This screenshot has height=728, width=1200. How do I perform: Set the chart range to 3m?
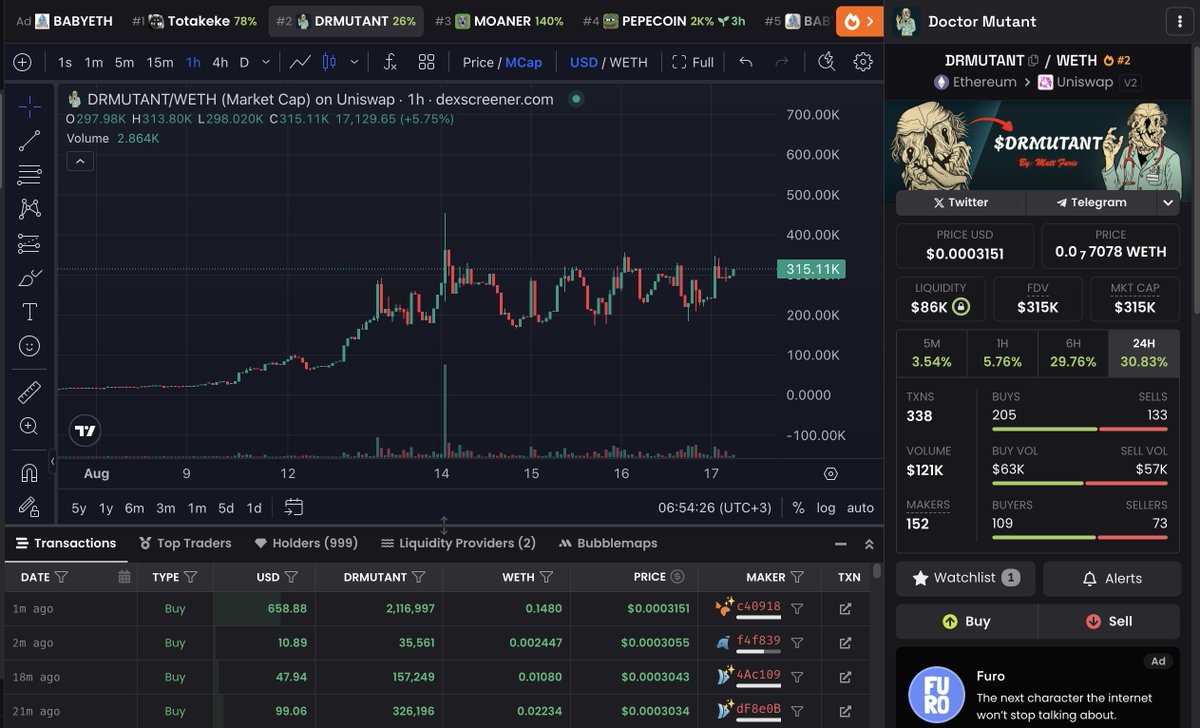pyautogui.click(x=165, y=508)
